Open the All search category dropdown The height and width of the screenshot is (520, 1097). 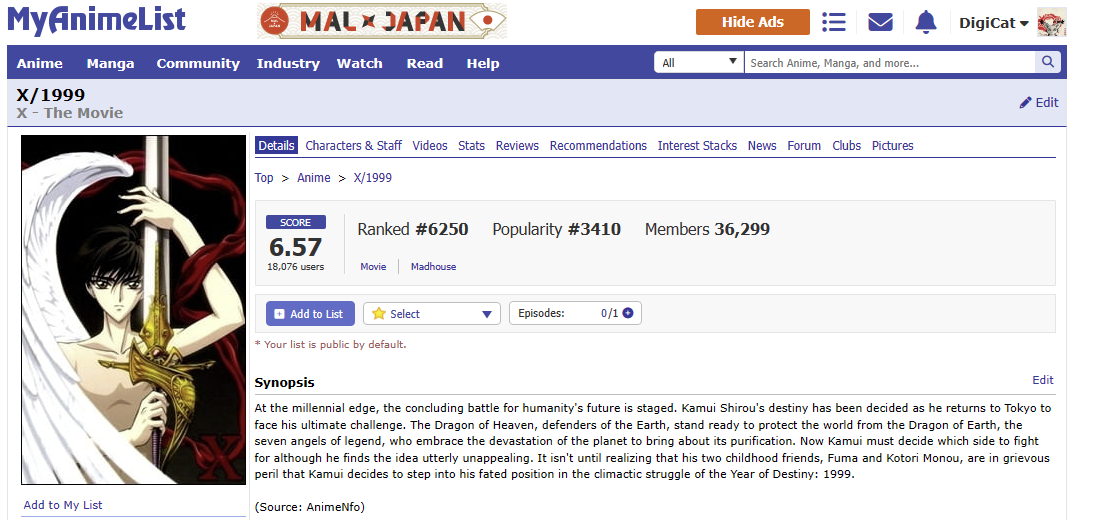pyautogui.click(x=699, y=62)
